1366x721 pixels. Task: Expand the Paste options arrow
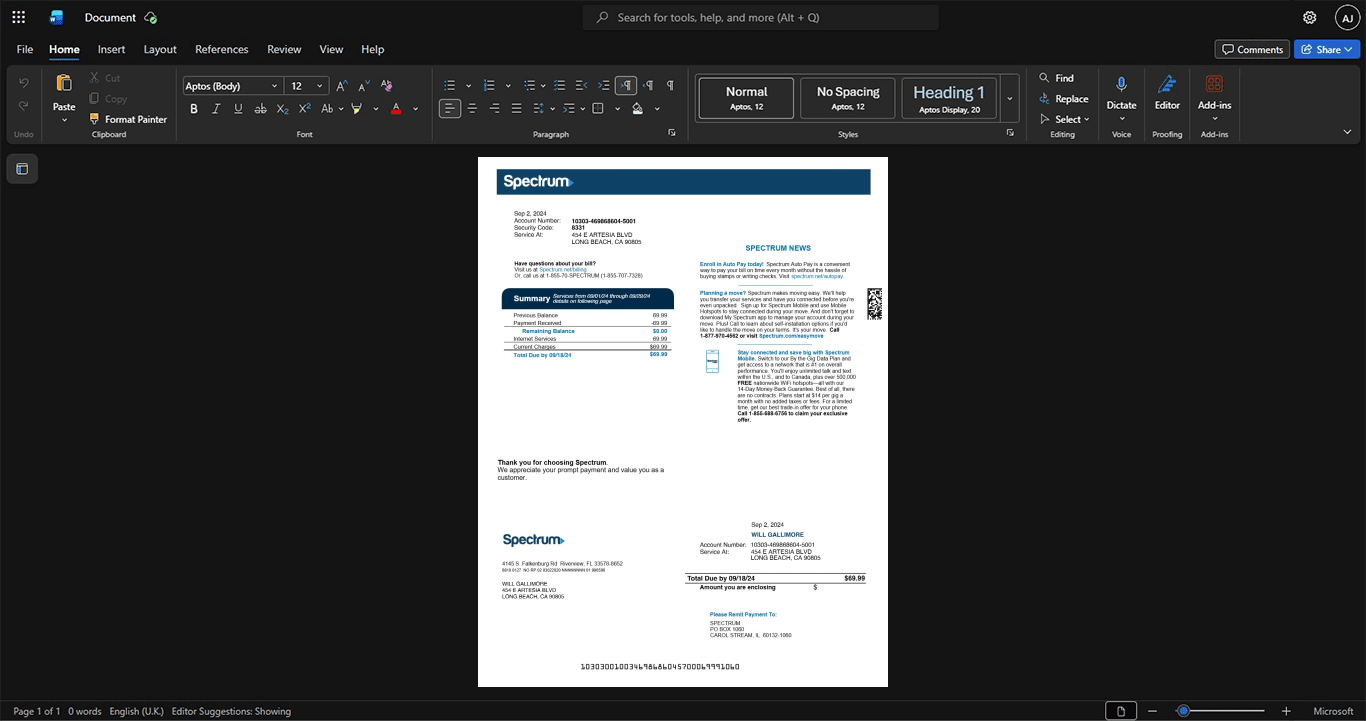pyautogui.click(x=64, y=120)
